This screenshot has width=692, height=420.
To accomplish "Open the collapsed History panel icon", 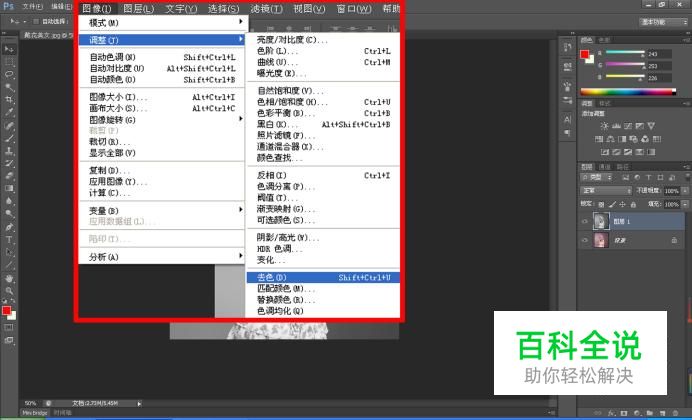I will tap(568, 48).
